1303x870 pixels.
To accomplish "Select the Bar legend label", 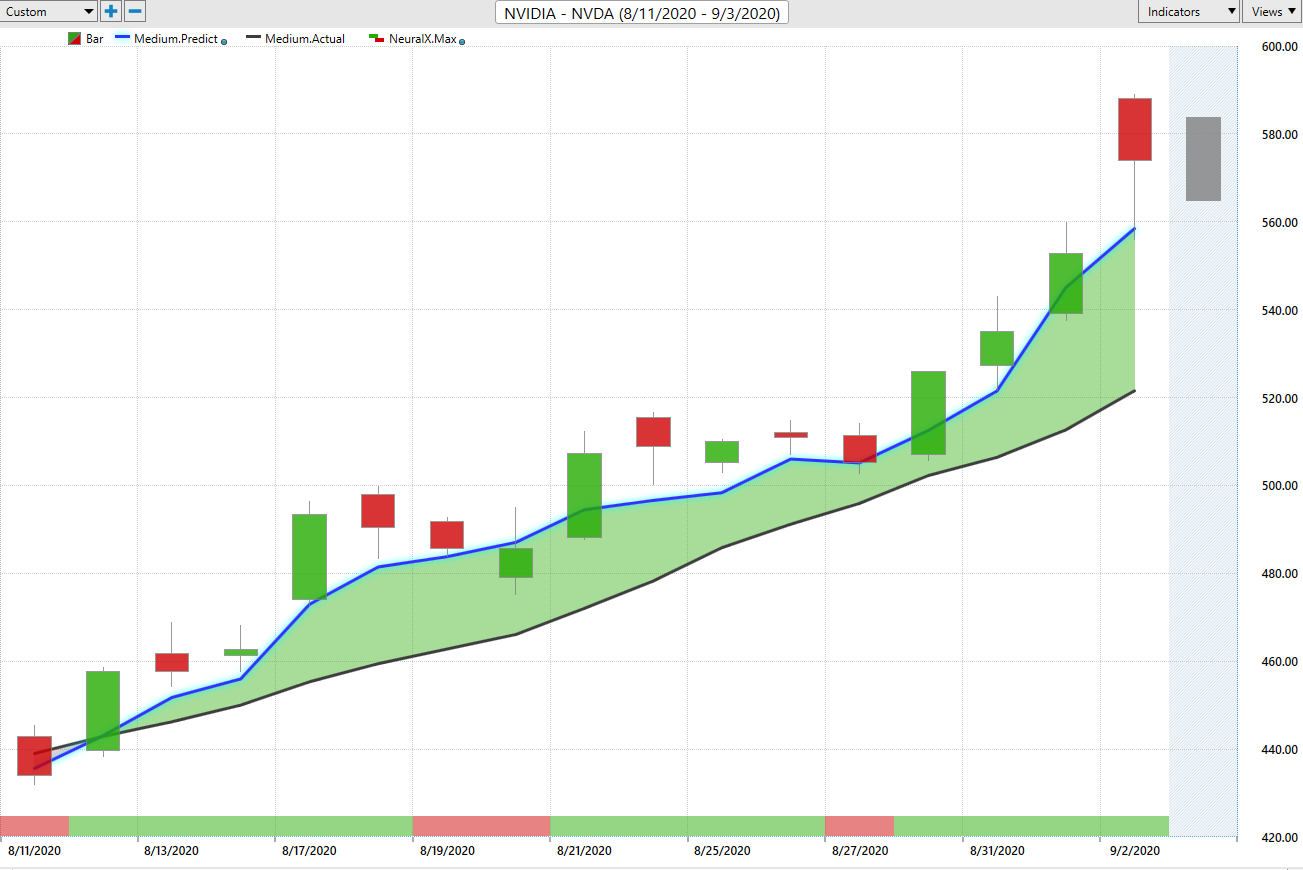I will point(94,39).
